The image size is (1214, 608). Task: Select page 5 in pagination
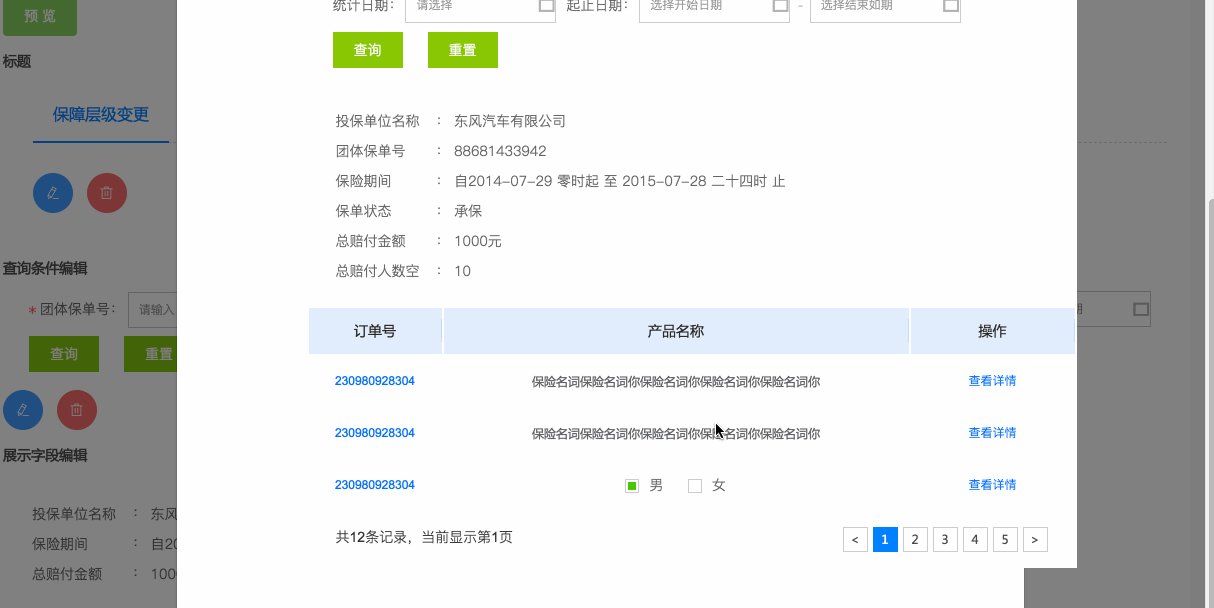(1005, 540)
